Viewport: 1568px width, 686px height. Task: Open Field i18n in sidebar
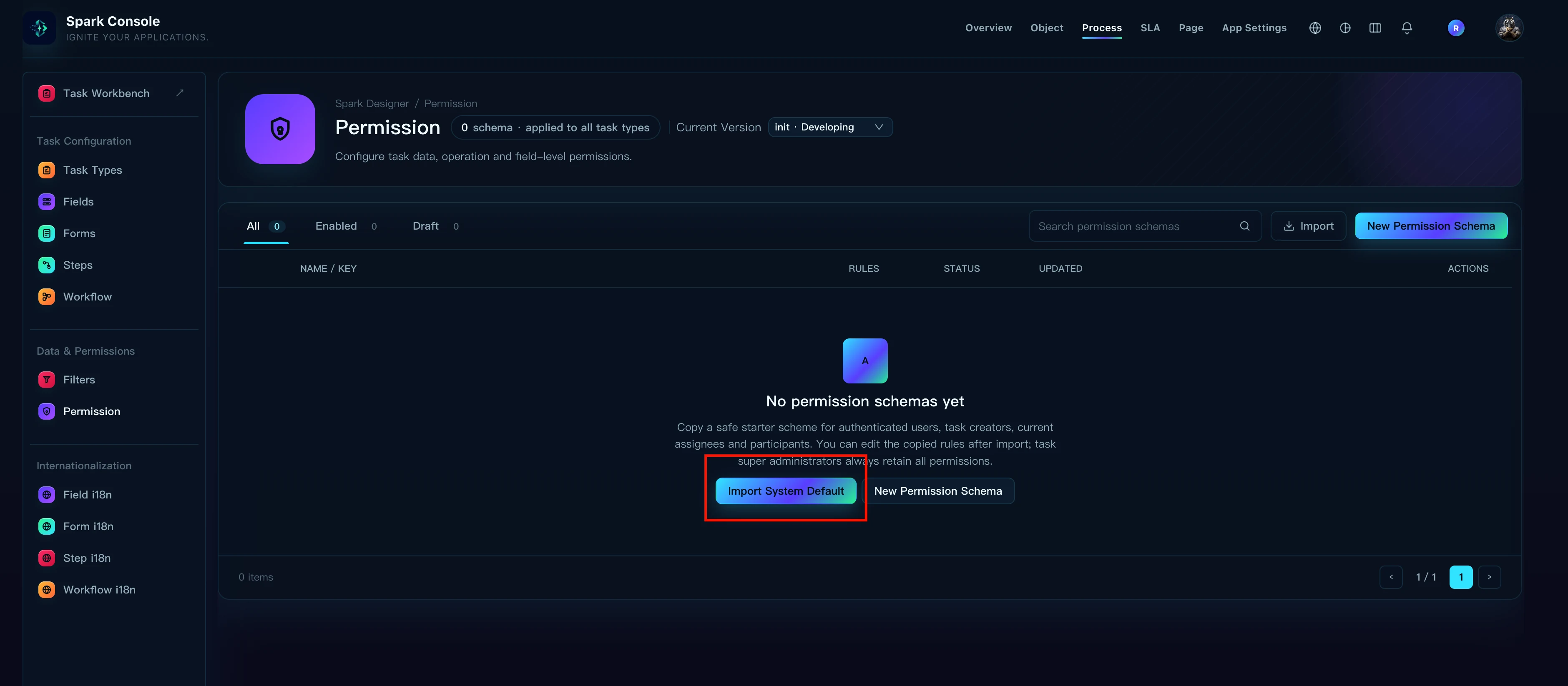113,494
